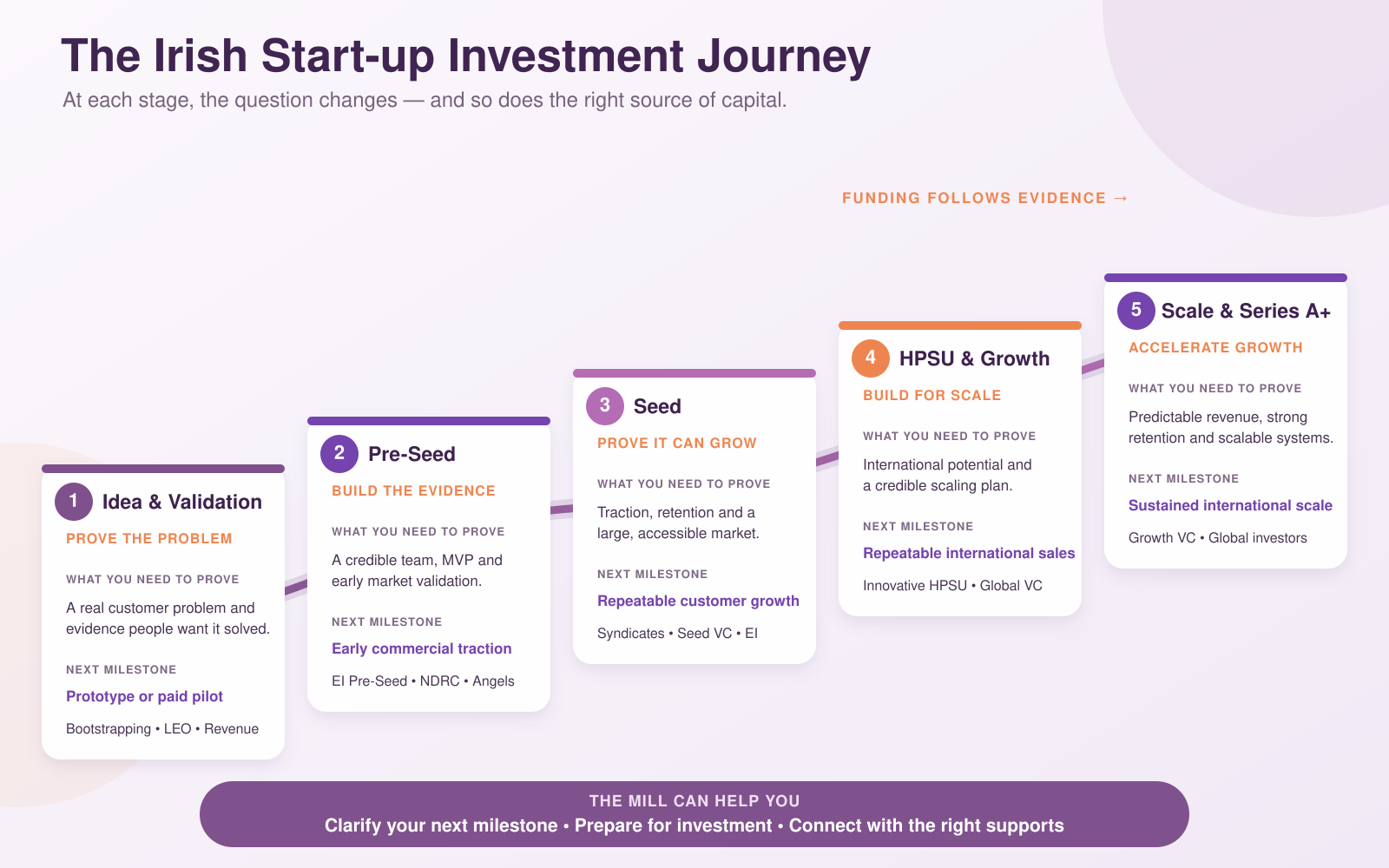The image size is (1389, 868).
Task: Click the Pre-Seed stage title
Action: [411, 454]
